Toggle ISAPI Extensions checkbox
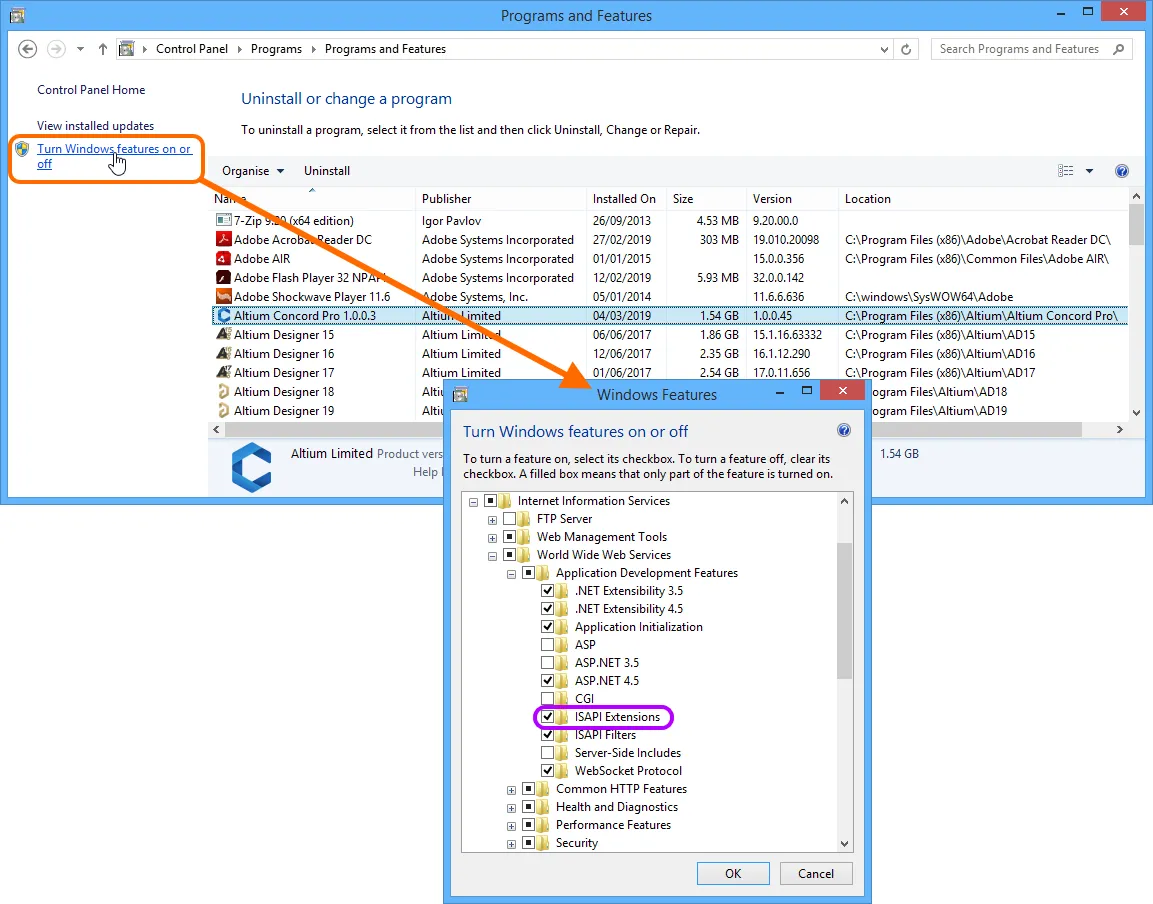 tap(547, 716)
